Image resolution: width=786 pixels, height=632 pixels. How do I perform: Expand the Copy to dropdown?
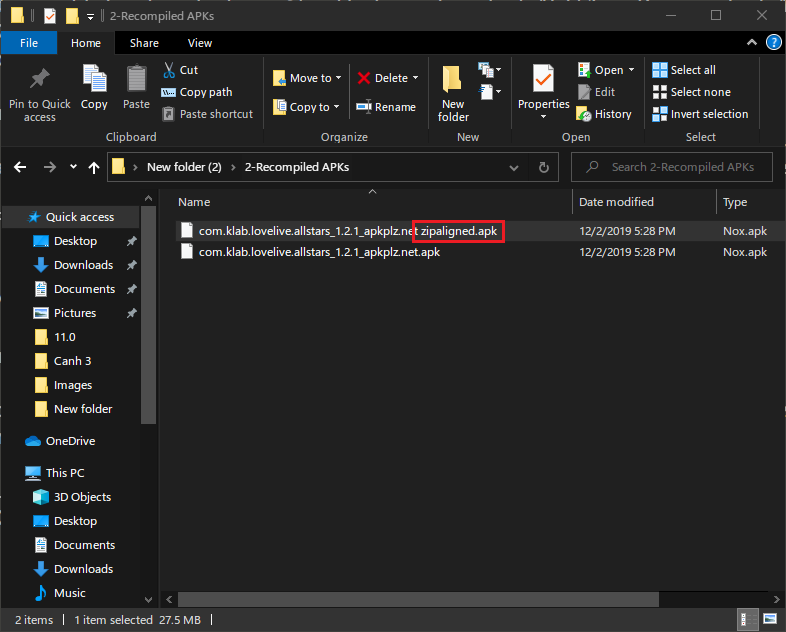(337, 107)
